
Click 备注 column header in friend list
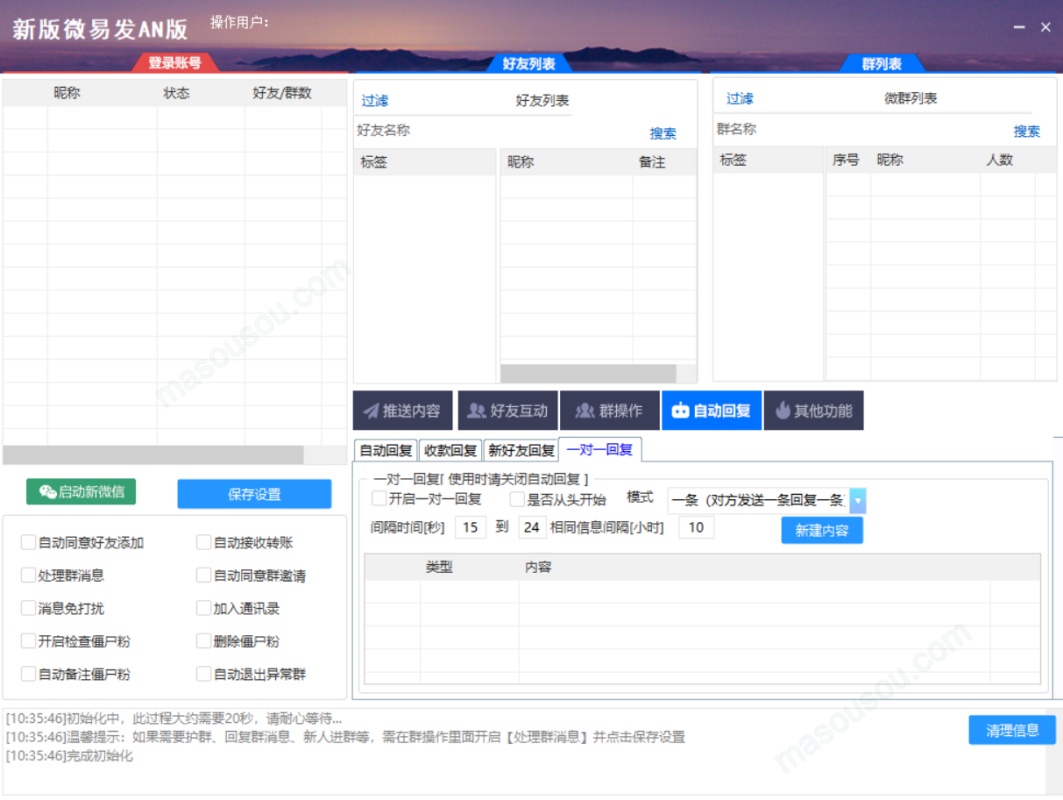pos(651,162)
